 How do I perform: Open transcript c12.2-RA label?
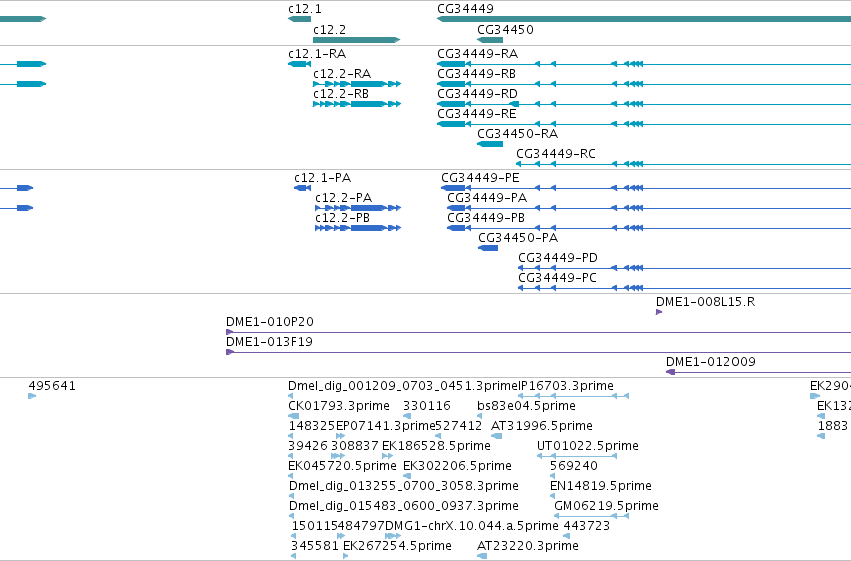(342, 74)
